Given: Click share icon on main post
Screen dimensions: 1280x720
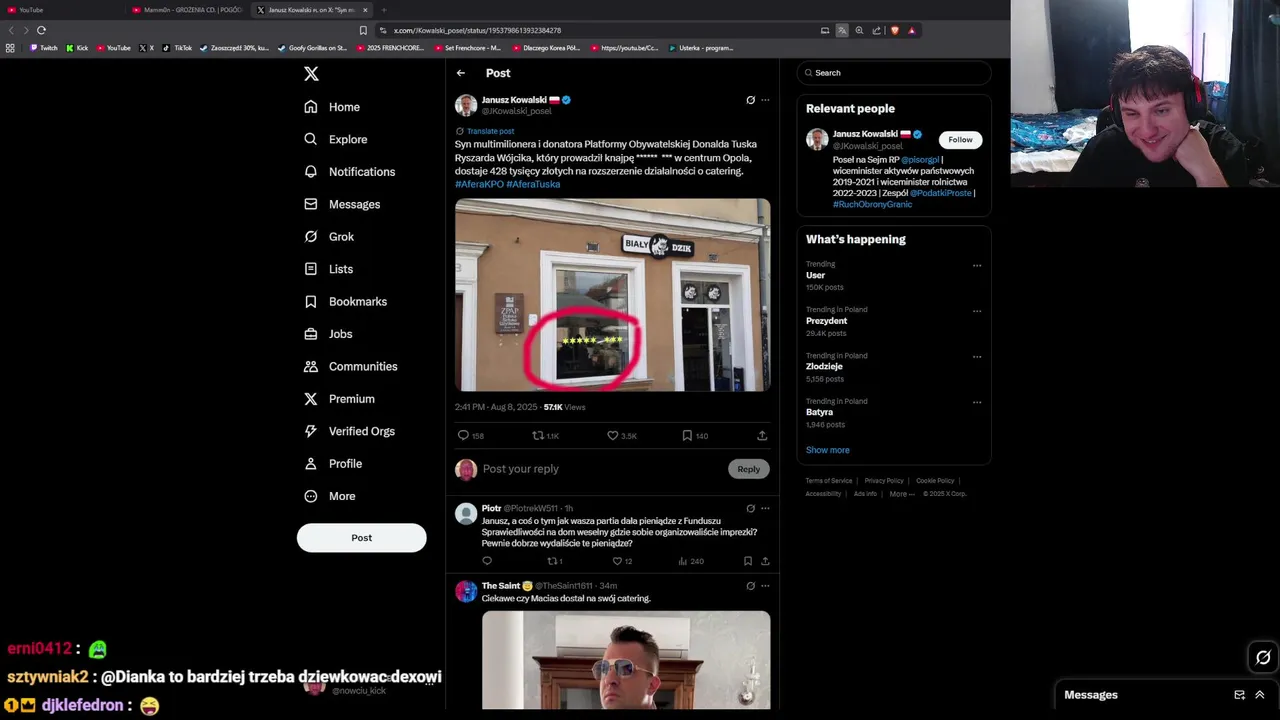Looking at the screenshot, I should (x=762, y=436).
